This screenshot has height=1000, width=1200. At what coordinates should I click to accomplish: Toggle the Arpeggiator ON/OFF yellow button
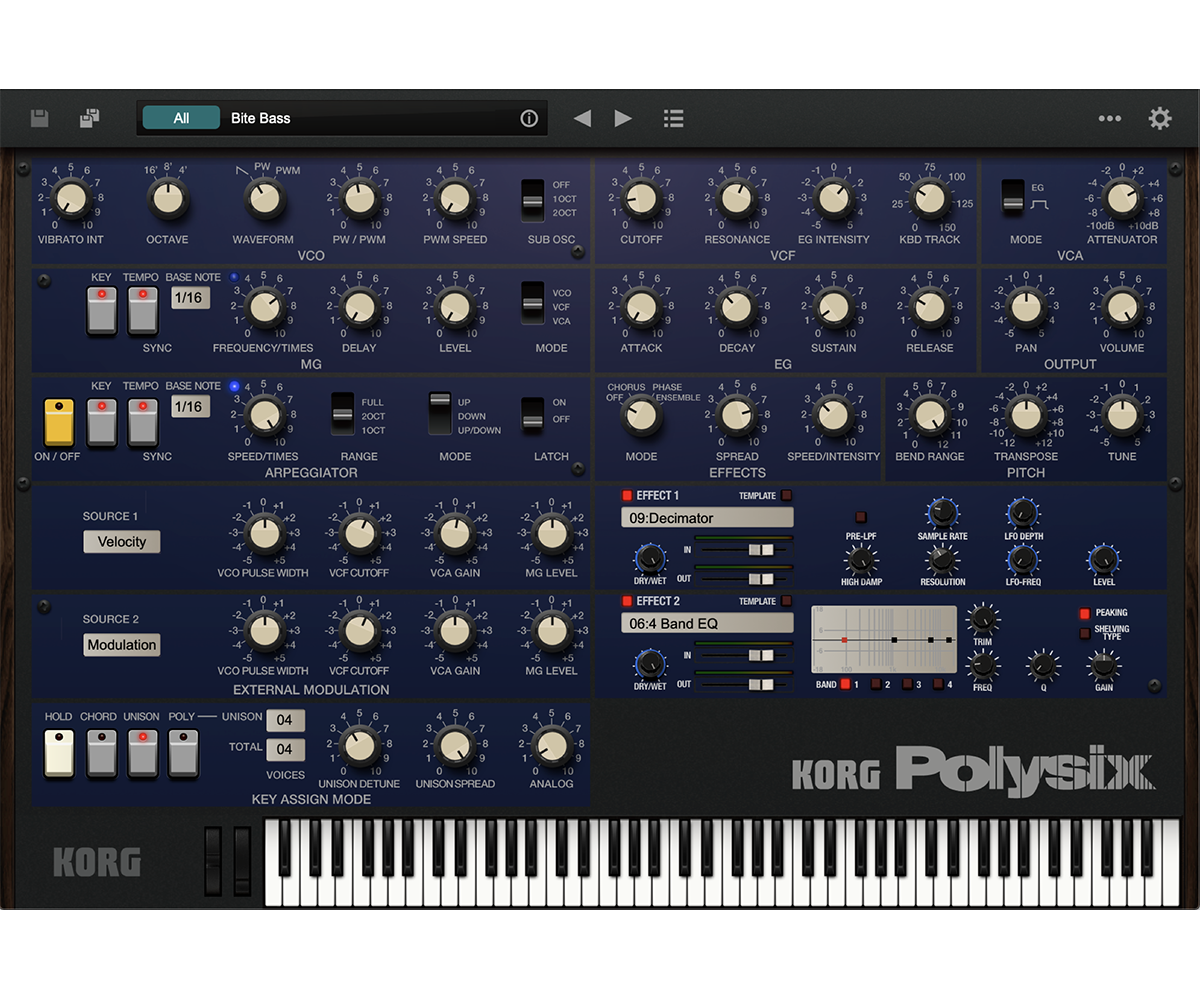[59, 421]
